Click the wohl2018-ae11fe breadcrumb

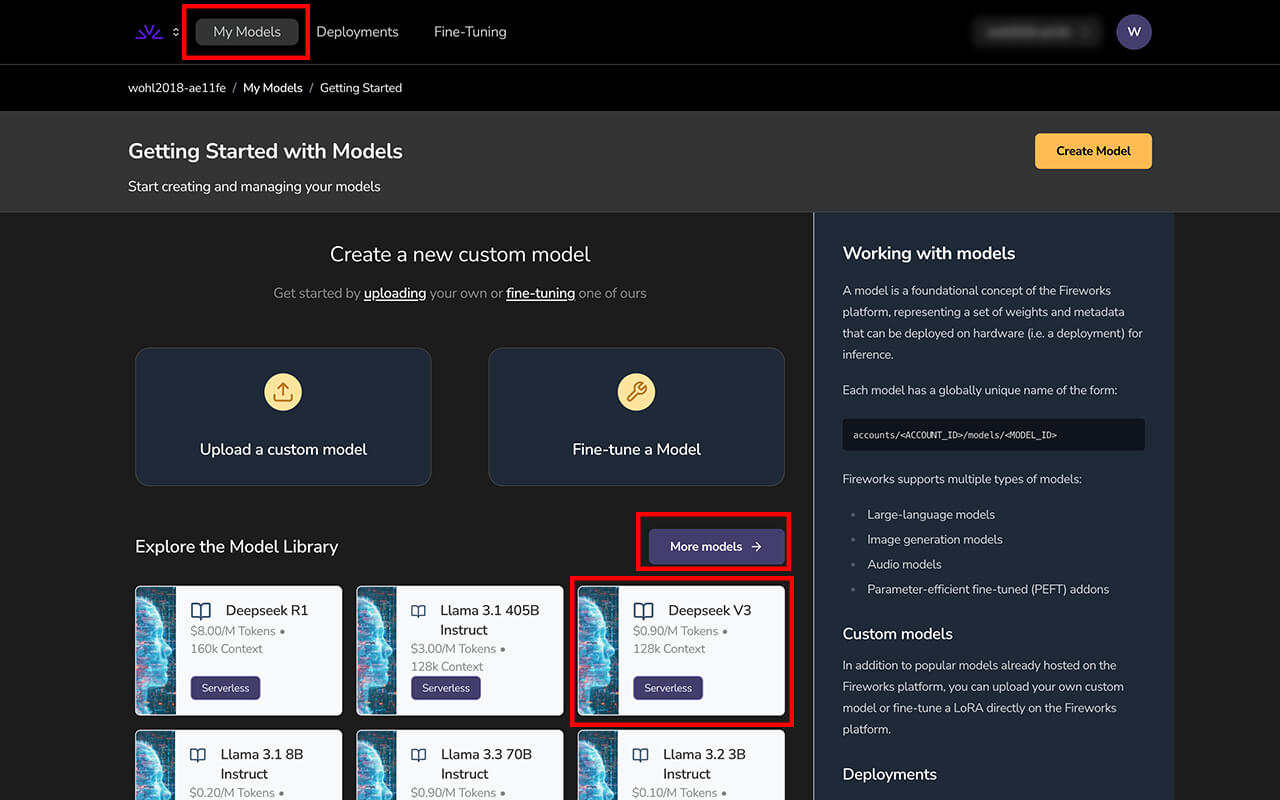177,88
